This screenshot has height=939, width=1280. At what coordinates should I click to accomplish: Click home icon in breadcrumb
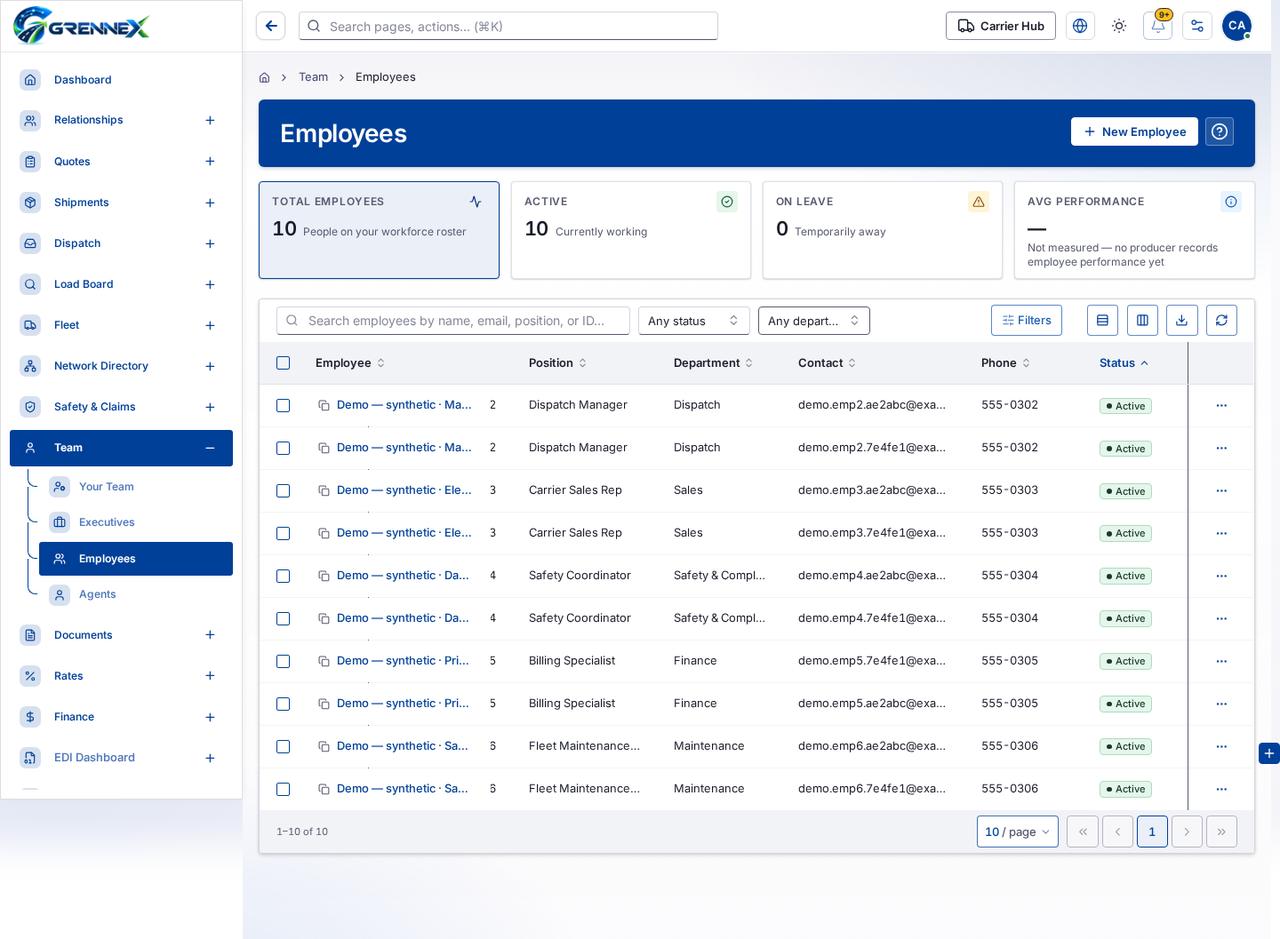point(264,77)
